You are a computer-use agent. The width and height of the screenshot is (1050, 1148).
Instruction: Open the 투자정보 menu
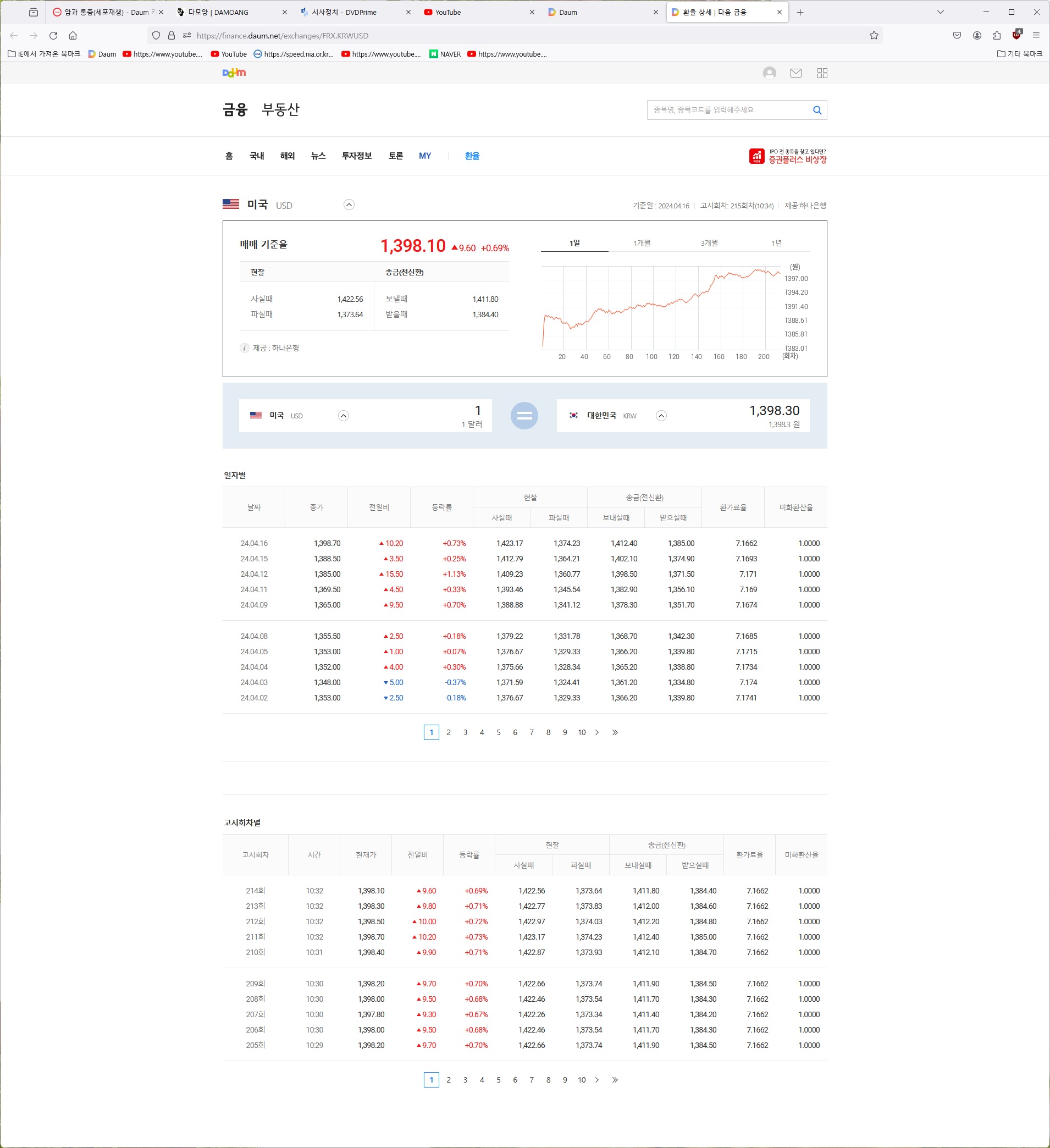(356, 156)
